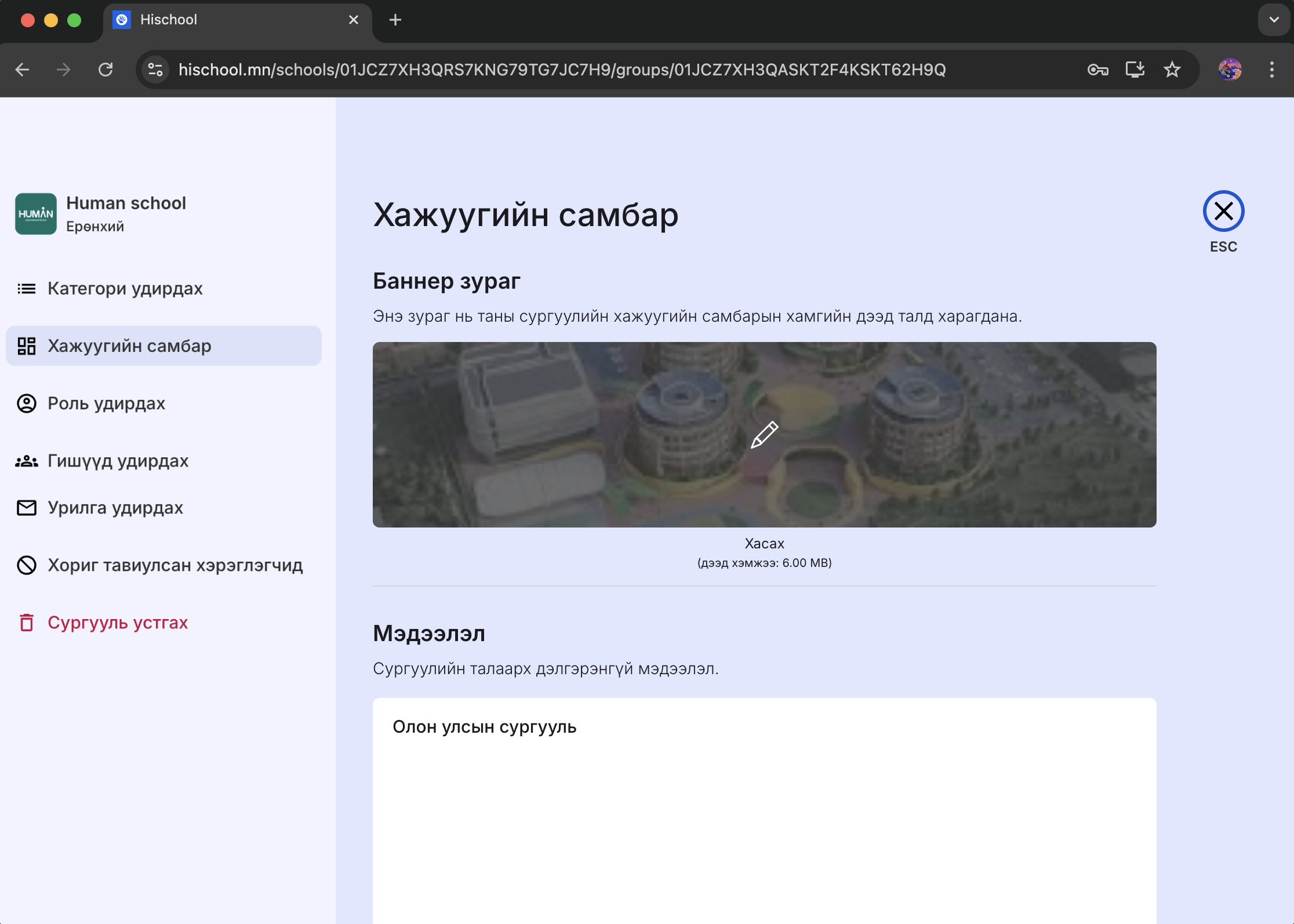1294x924 pixels.
Task: Click the install app icon in address bar
Action: [x=1135, y=70]
